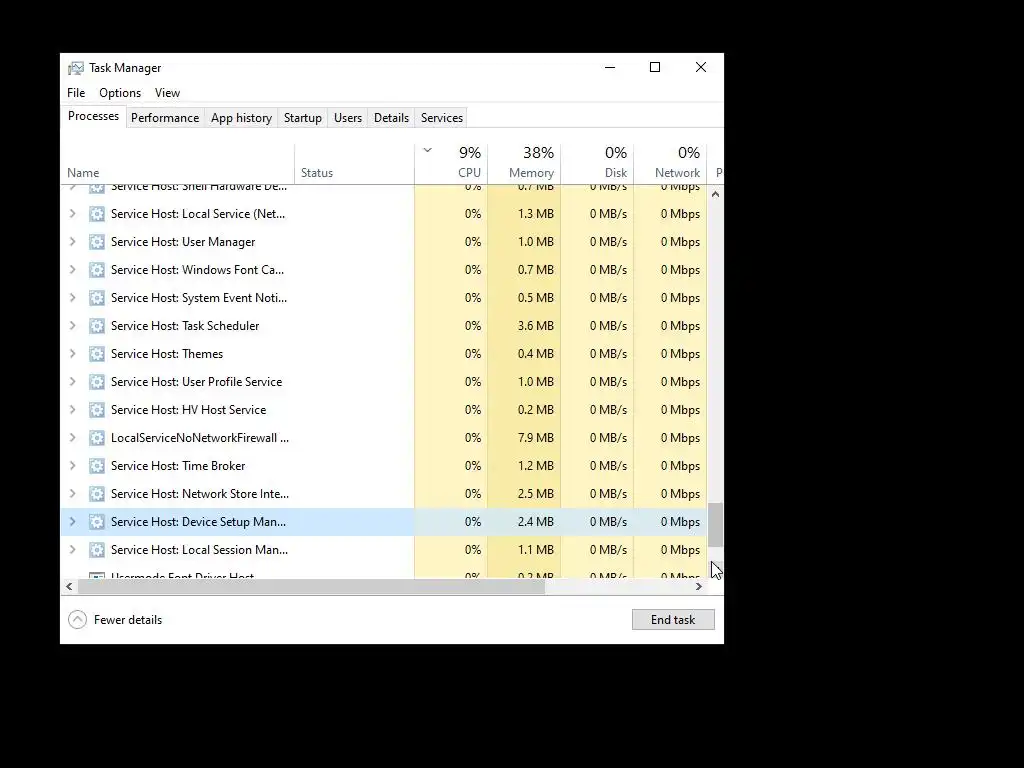Click gear icon of User Profile Service row
Viewport: 1024px width, 768px height.
pos(97,382)
